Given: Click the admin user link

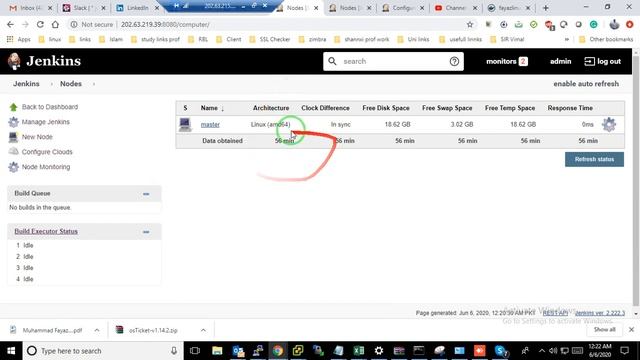Looking at the screenshot, I should coord(560,61).
